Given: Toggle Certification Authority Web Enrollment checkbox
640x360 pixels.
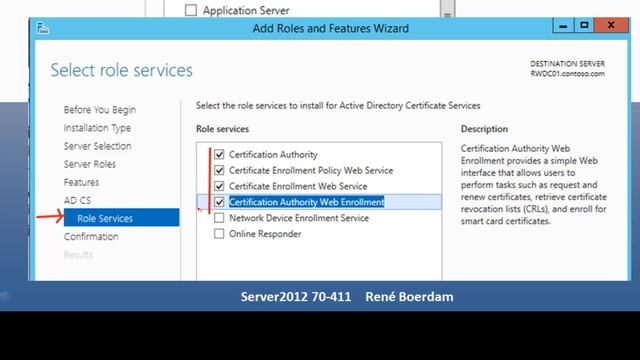Looking at the screenshot, I should (219, 202).
